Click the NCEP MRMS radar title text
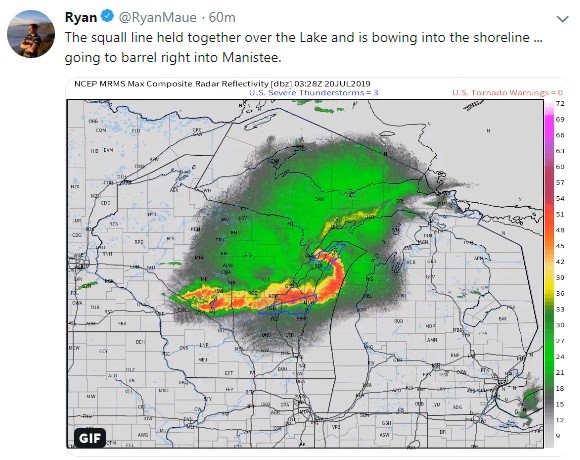580x460 pixels. 222,84
